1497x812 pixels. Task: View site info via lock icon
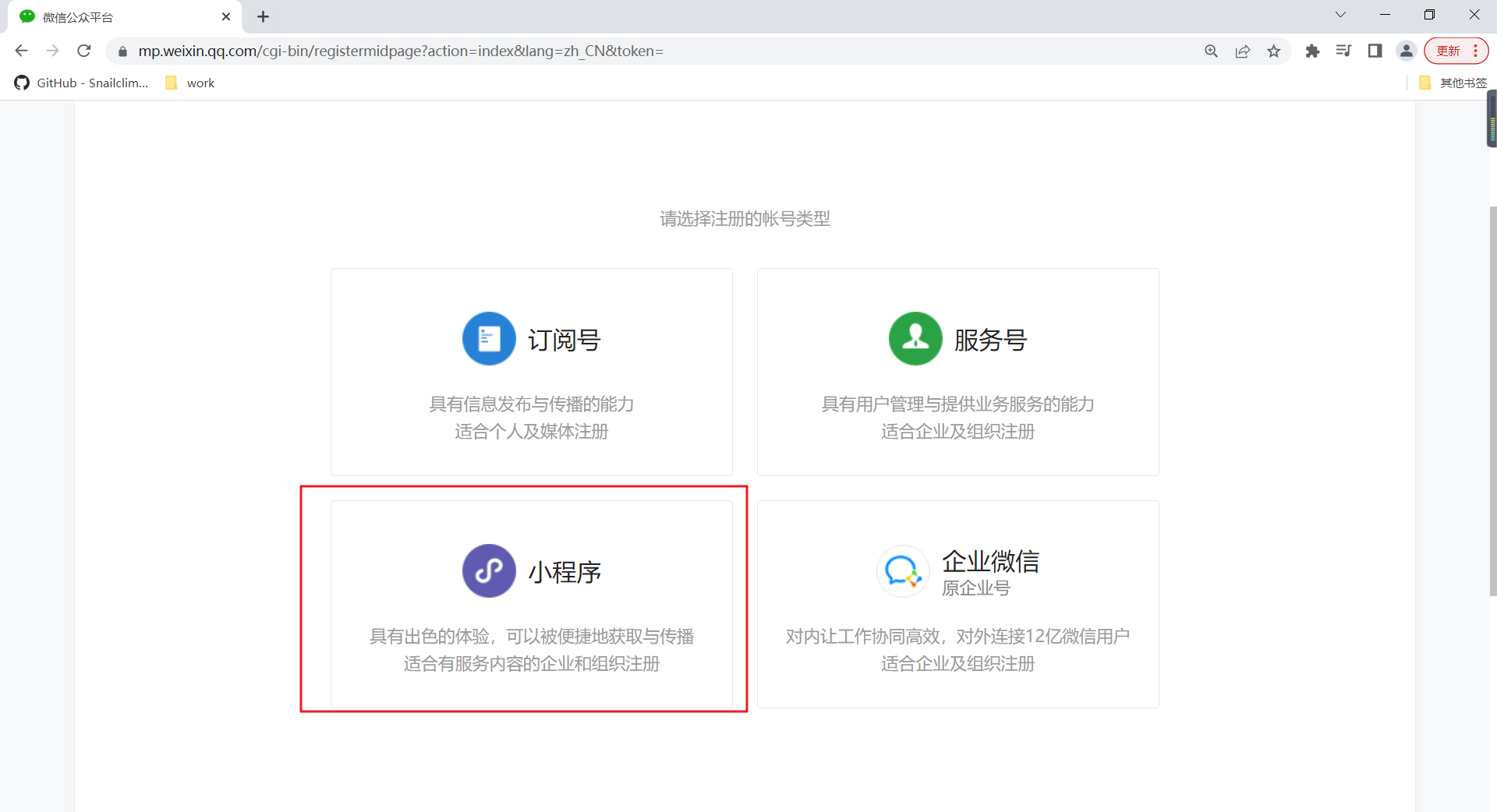click(x=122, y=51)
